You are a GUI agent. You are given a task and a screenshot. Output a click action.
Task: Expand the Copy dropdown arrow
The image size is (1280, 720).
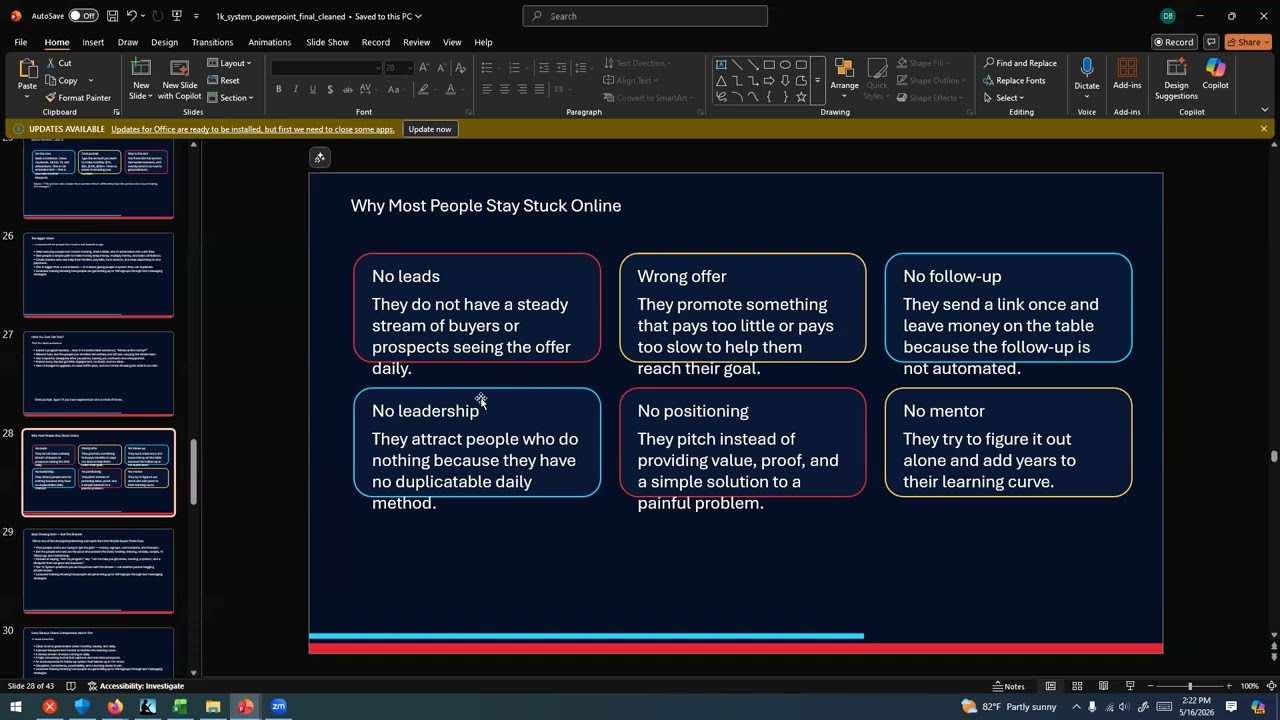click(x=90, y=81)
